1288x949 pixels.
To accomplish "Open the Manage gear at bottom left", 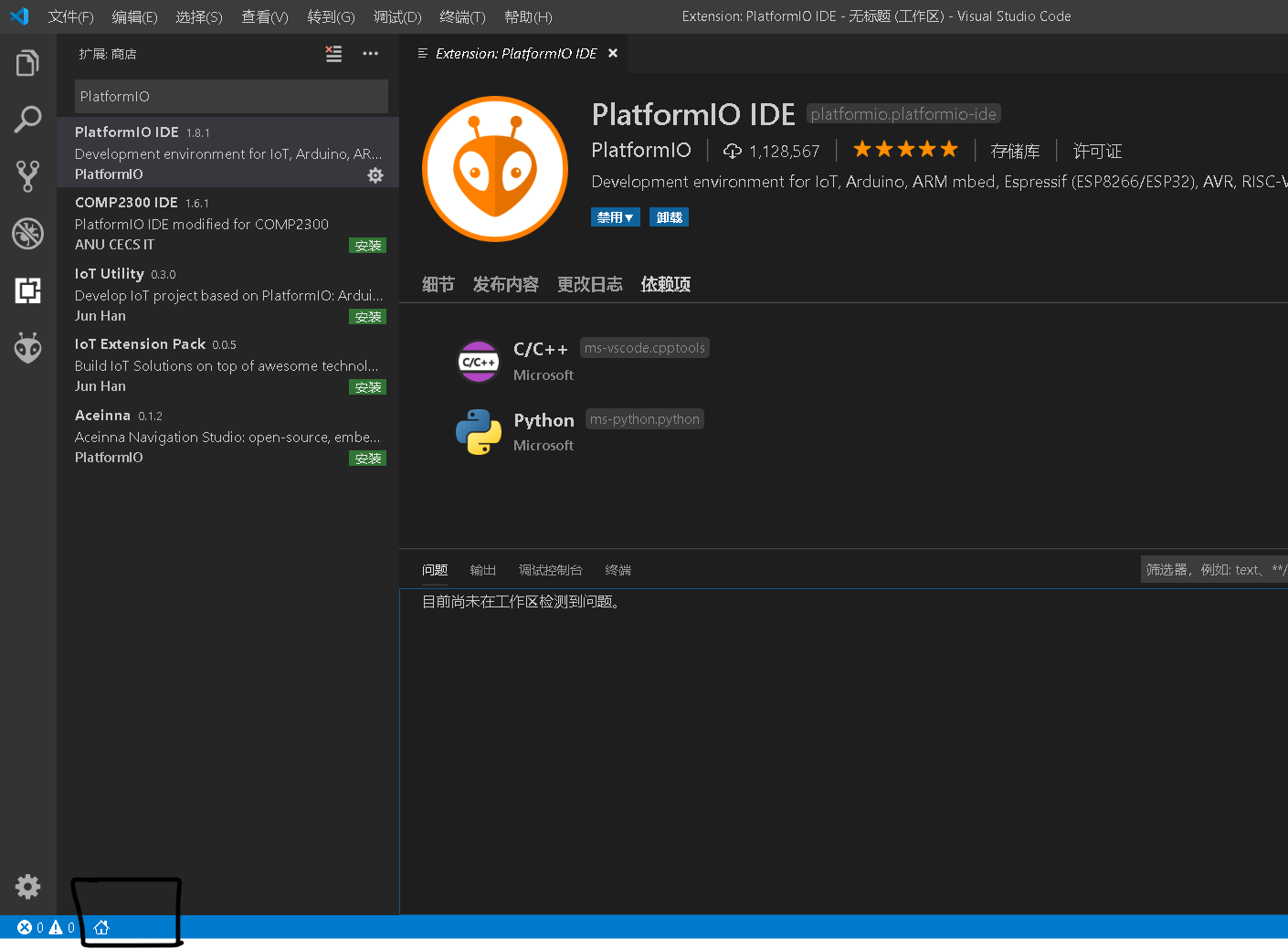I will (x=27, y=887).
